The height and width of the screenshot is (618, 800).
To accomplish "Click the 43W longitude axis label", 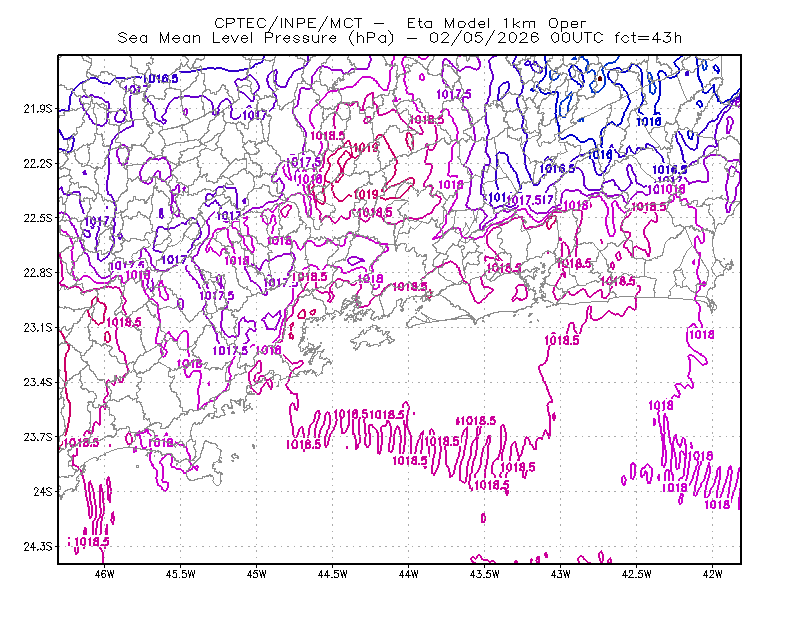I will pyautogui.click(x=561, y=574).
